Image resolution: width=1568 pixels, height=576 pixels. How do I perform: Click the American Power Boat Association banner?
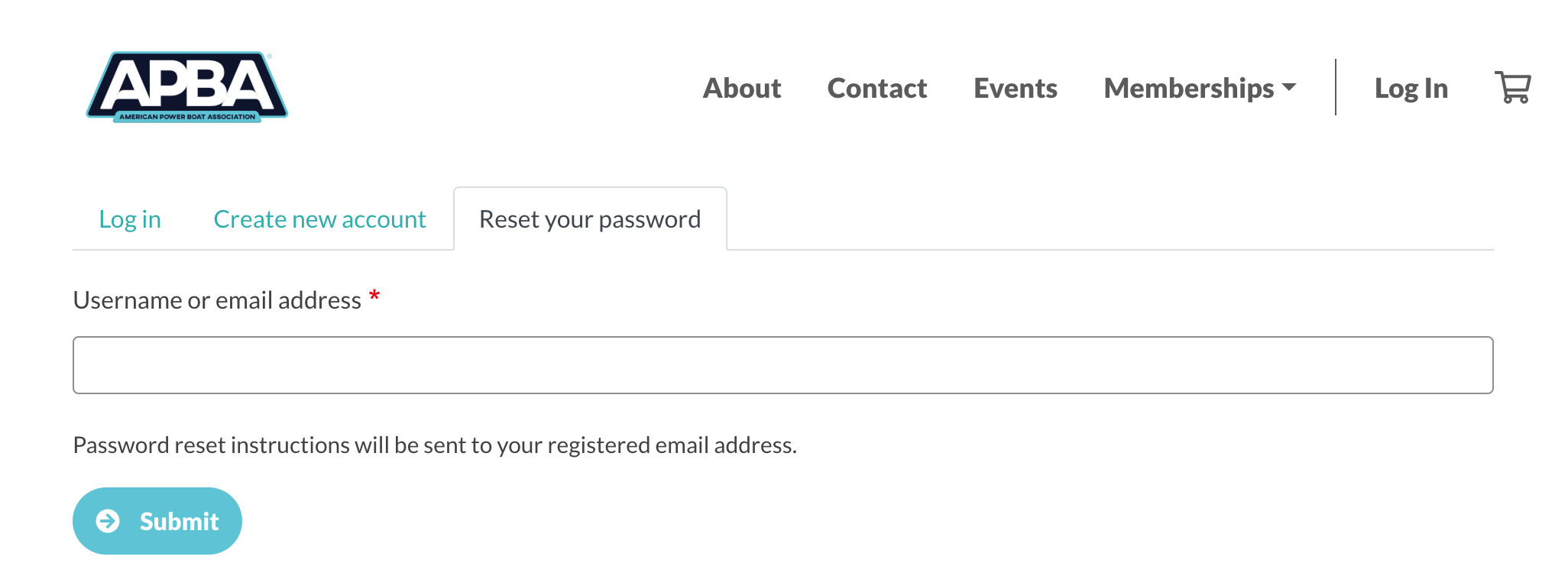tap(187, 116)
